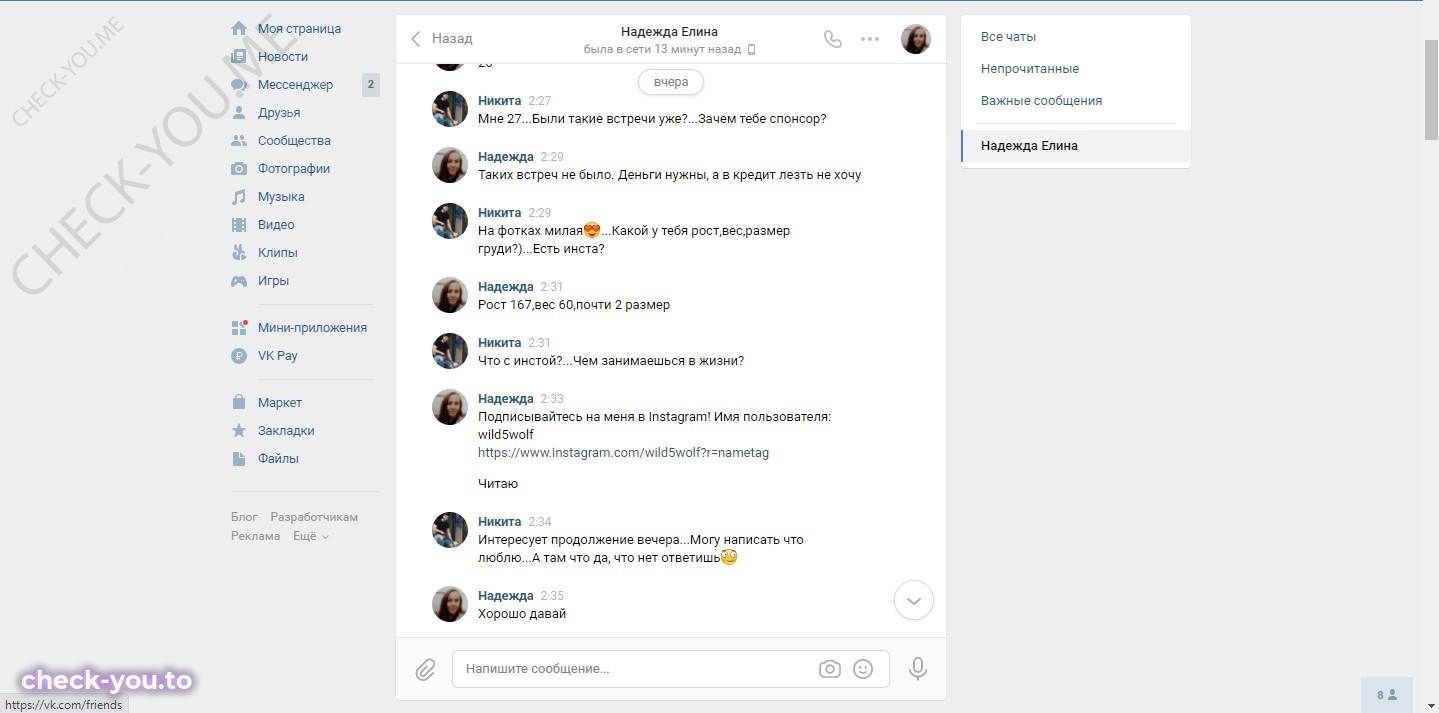Open Мессенджер chat bubble icon
This screenshot has width=1439, height=713.
pyautogui.click(x=239, y=85)
